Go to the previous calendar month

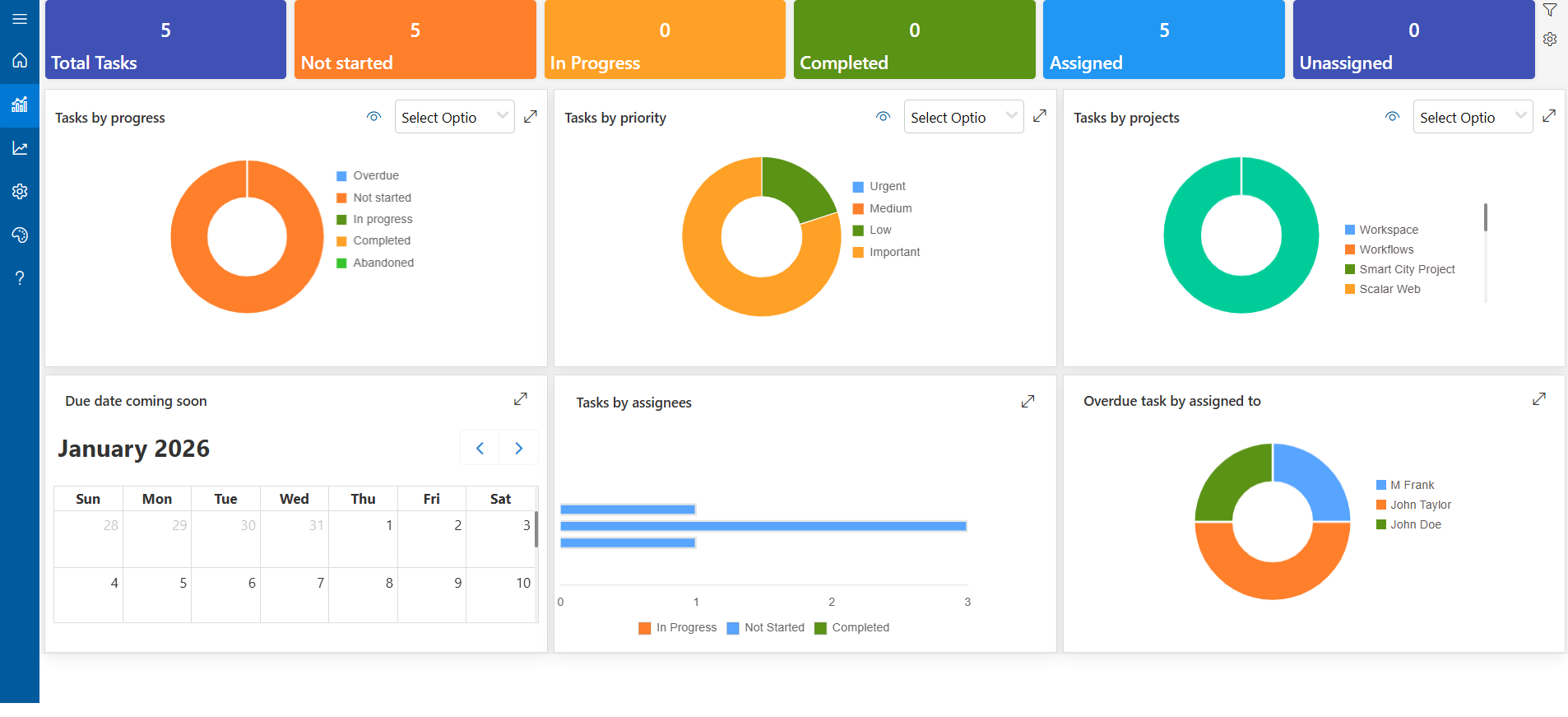tap(480, 448)
